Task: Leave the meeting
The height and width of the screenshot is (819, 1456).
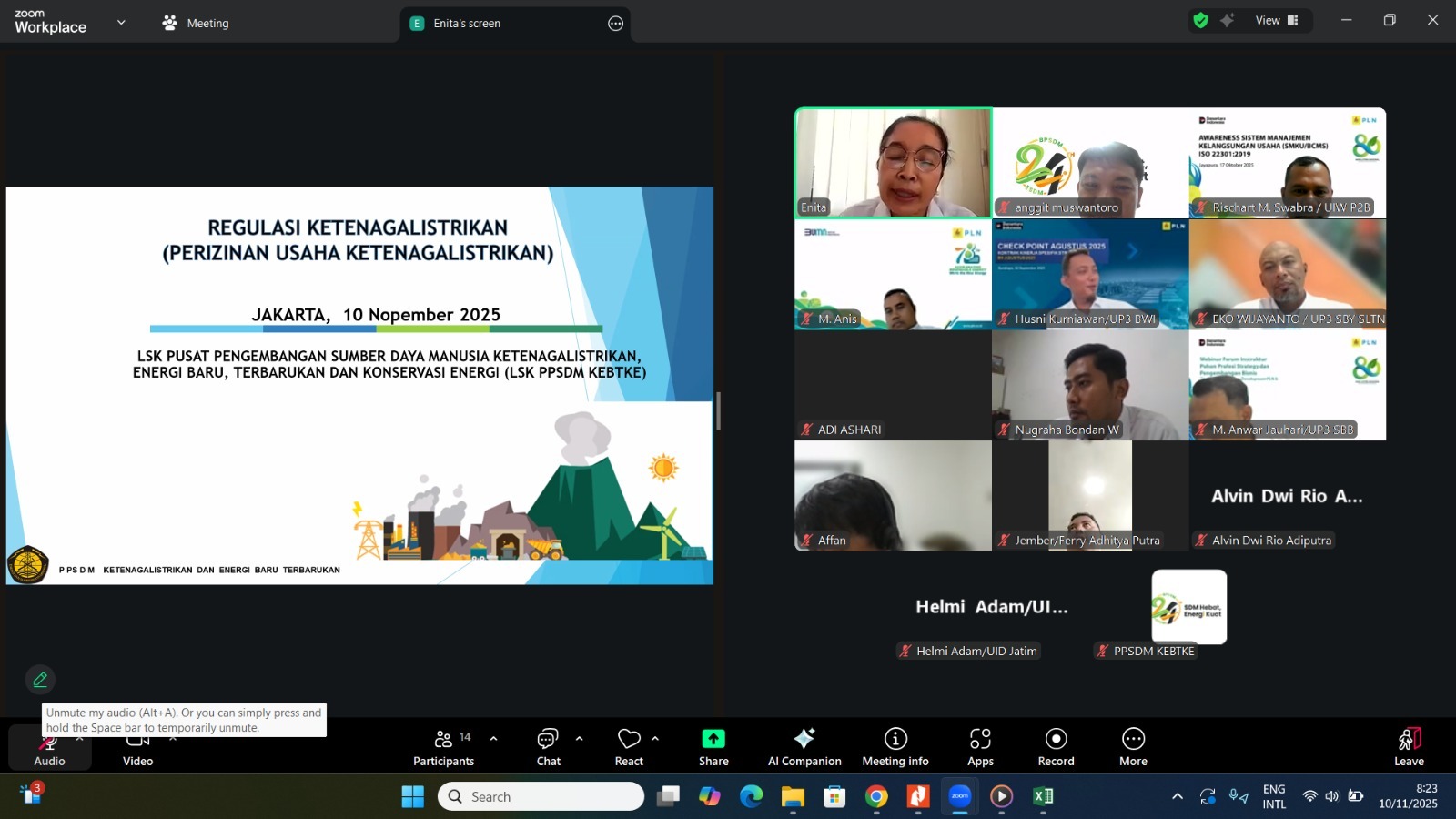Action: pyautogui.click(x=1408, y=746)
